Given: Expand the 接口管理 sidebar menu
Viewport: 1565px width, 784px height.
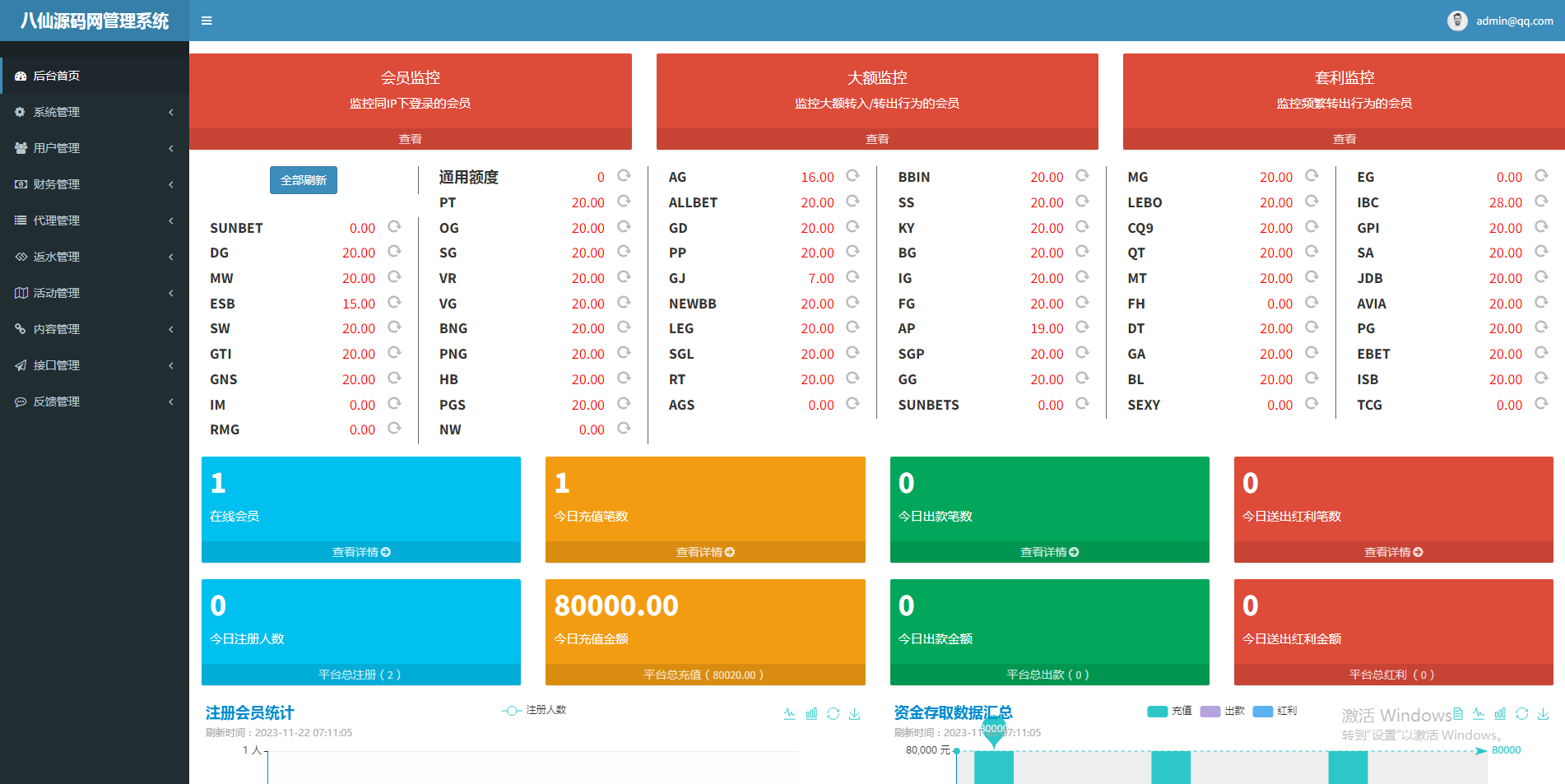Looking at the screenshot, I should click(x=95, y=365).
